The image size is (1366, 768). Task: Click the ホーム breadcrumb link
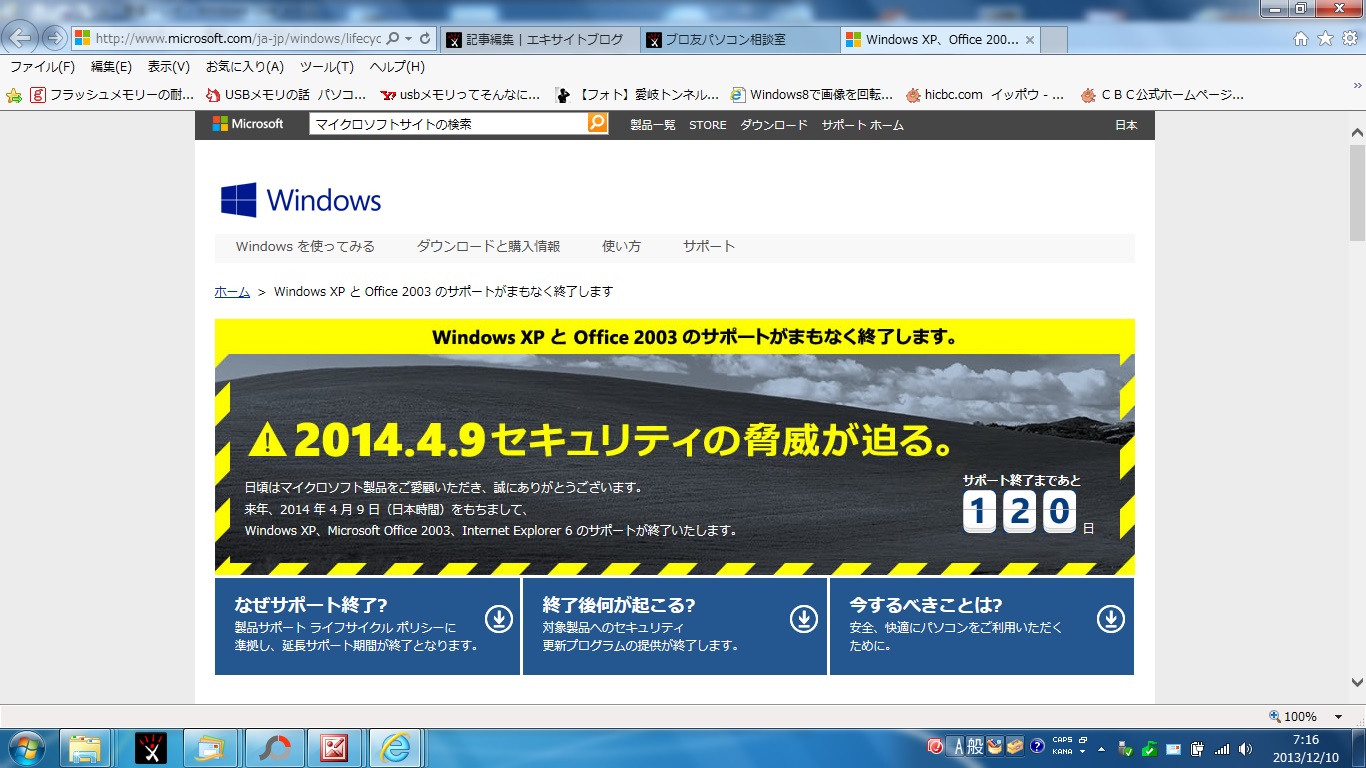(232, 292)
